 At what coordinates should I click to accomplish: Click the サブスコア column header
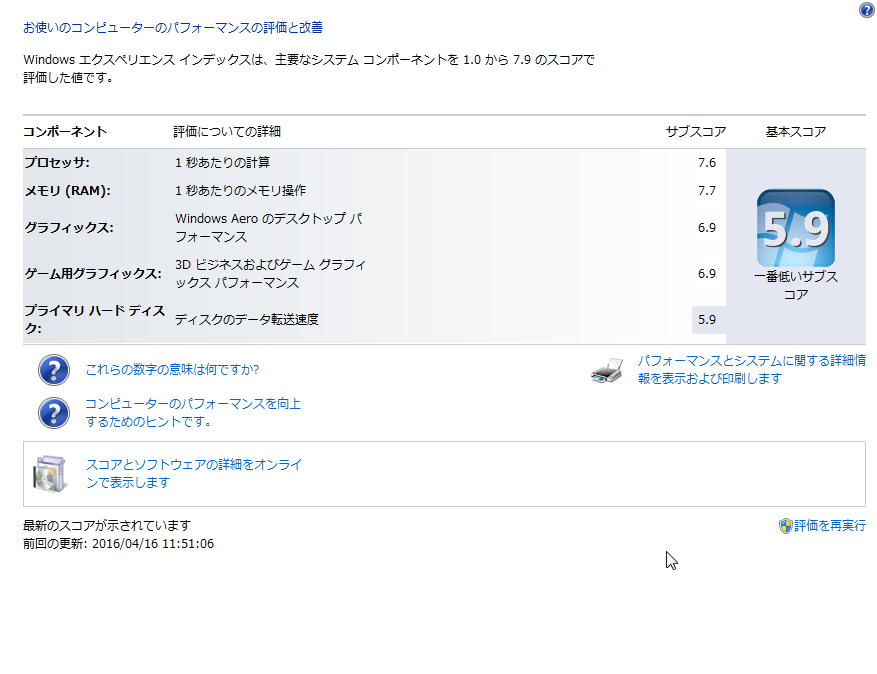point(696,132)
